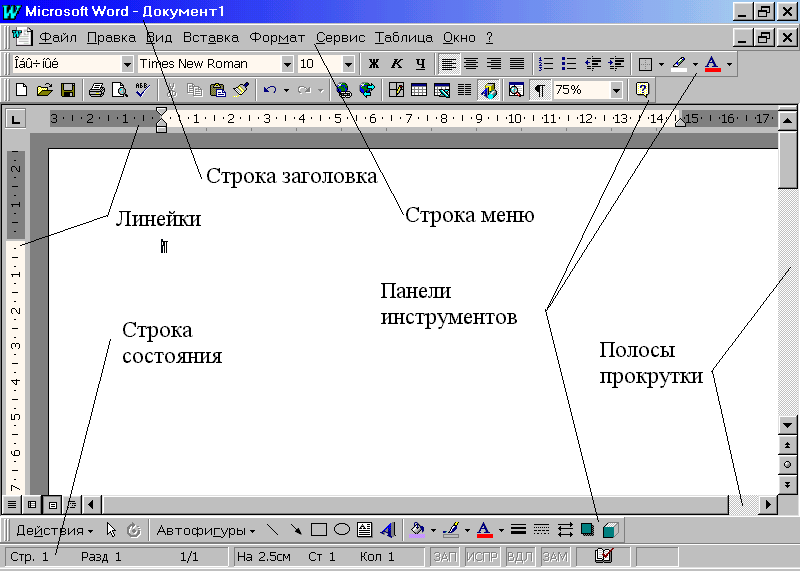Screen dimensions: 800x571
Task: Open a file using the folder icon
Action: (x=45, y=90)
